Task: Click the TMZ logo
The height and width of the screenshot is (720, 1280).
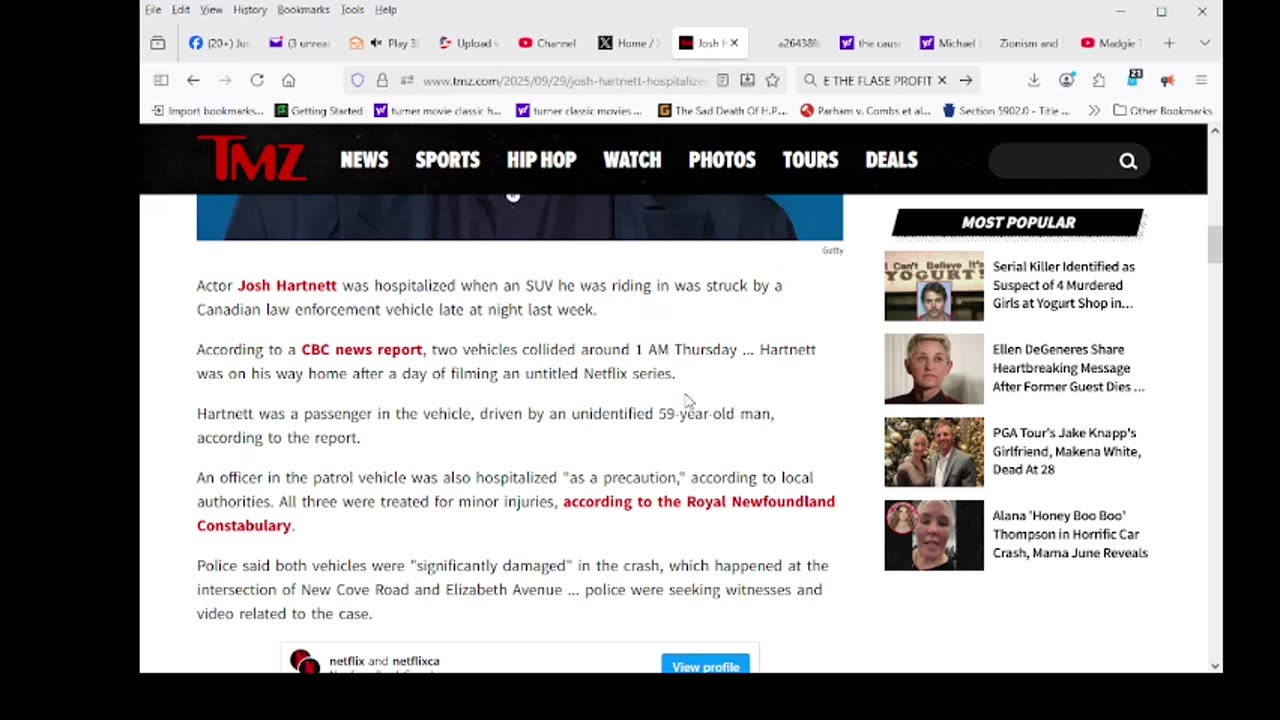Action: pos(251,159)
